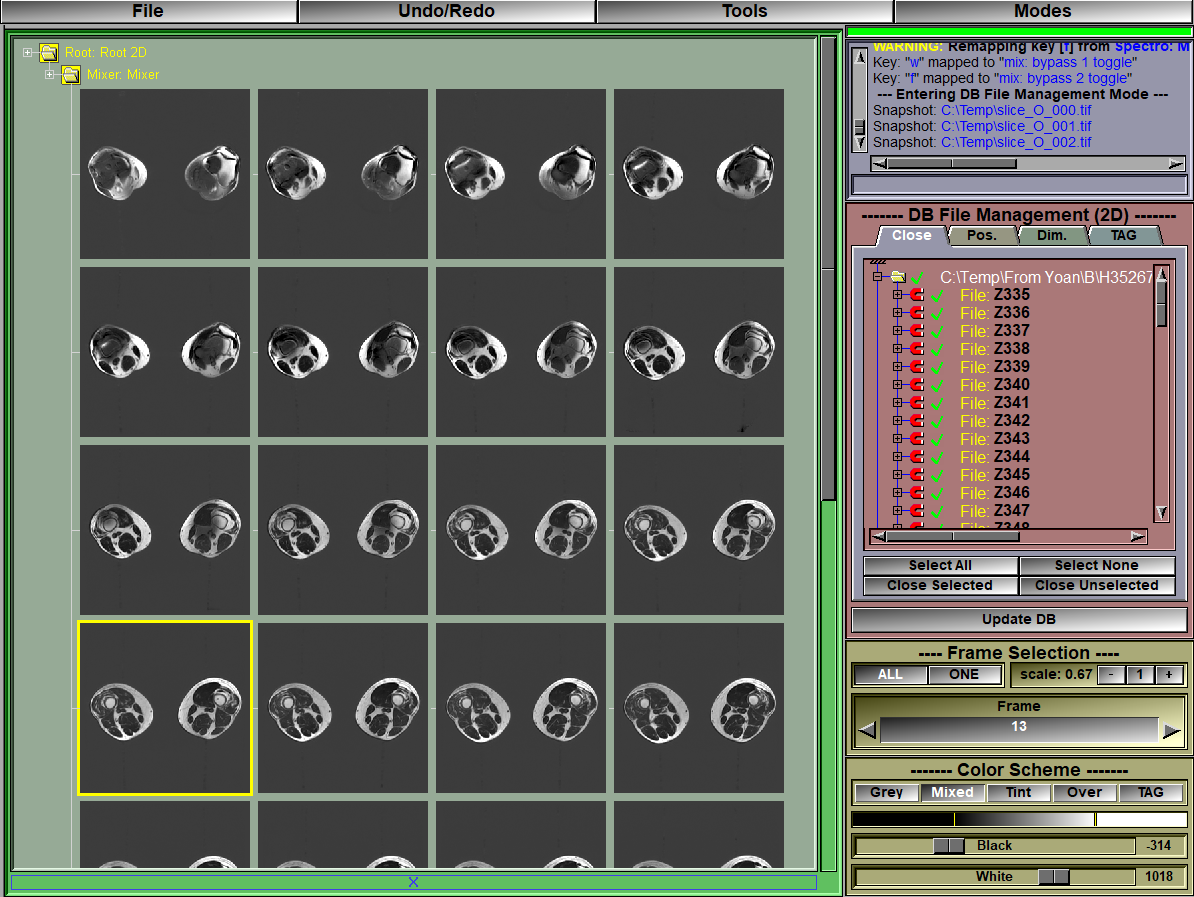Toggle green checkmark for file Z336
This screenshot has width=1194, height=897.
[937, 313]
